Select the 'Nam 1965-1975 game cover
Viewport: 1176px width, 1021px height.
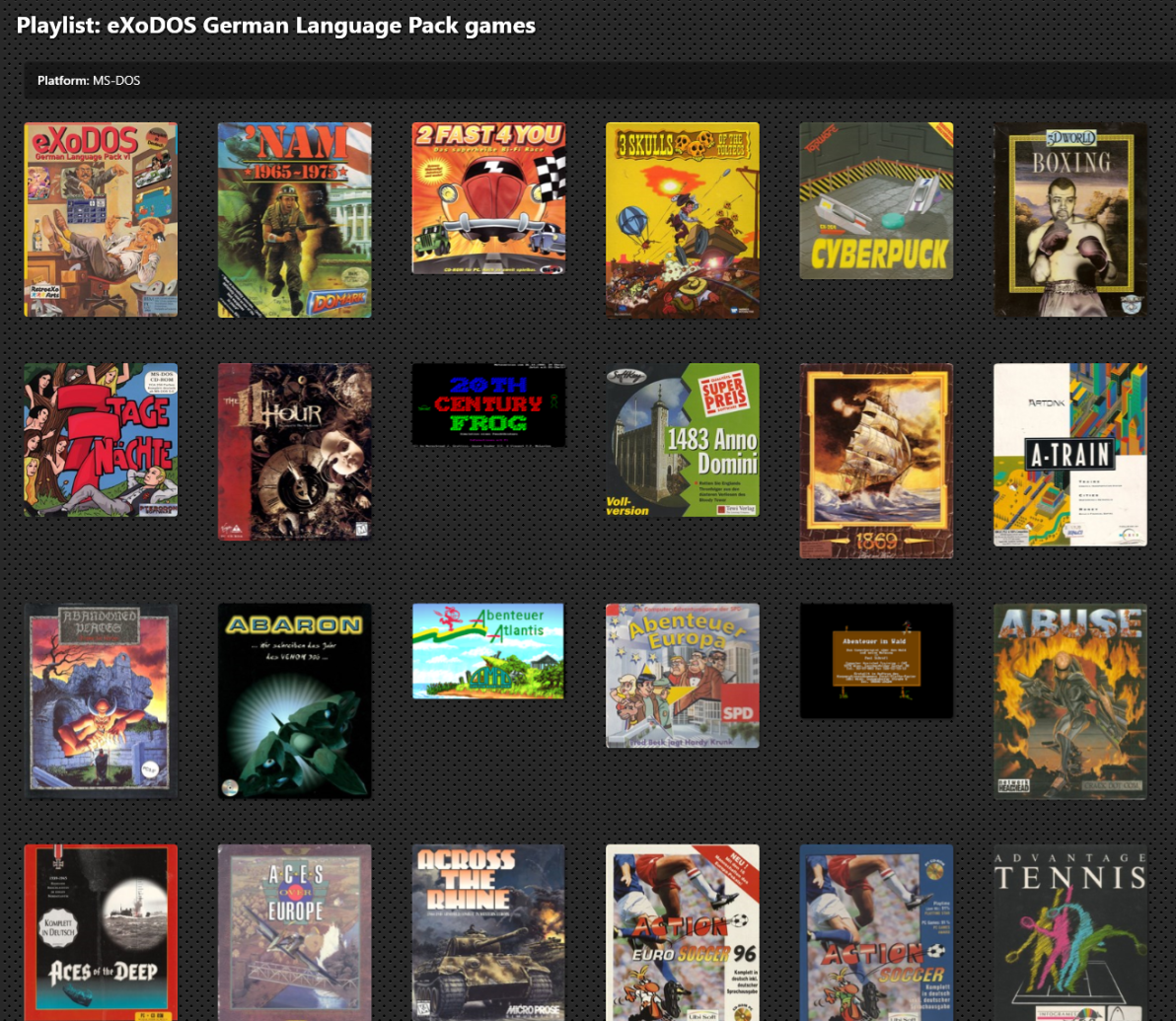pyautogui.click(x=295, y=221)
